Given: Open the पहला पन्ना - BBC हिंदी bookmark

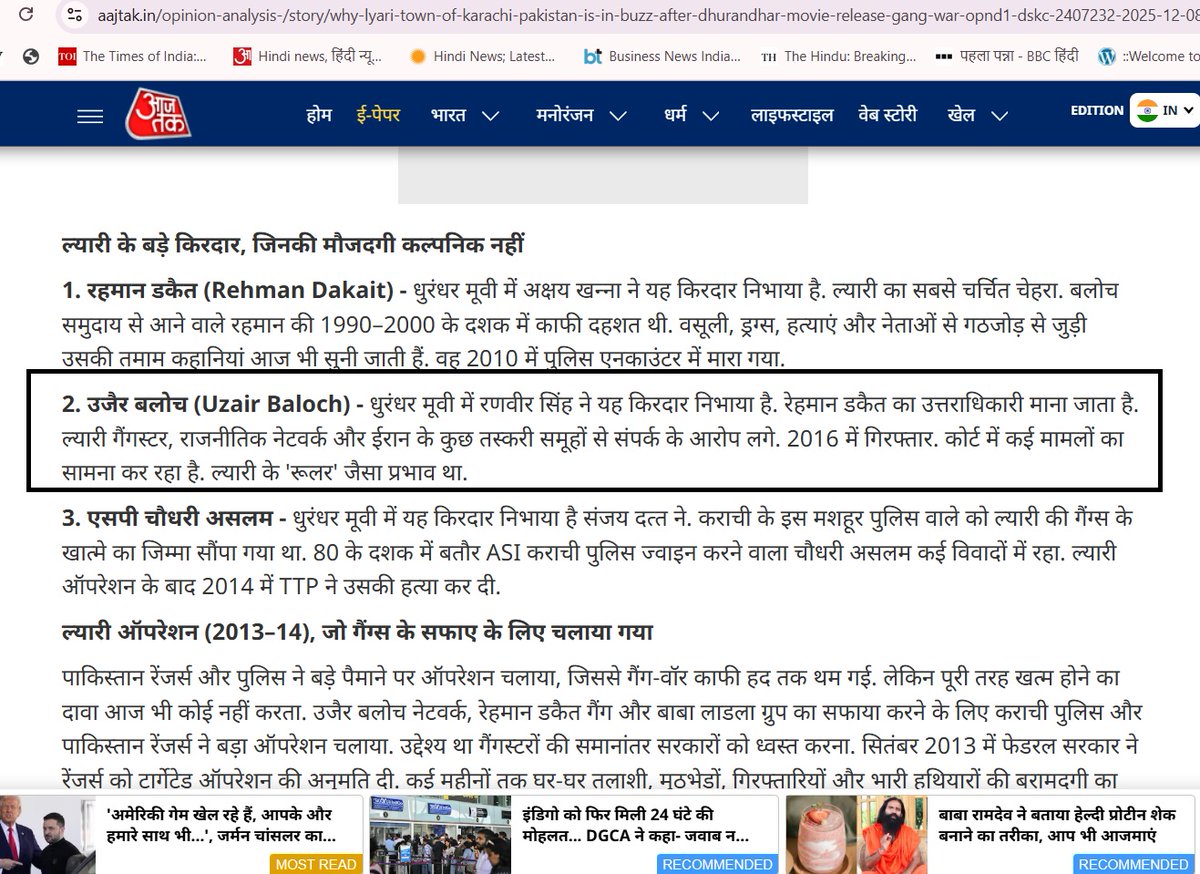Looking at the screenshot, I should click(x=1006, y=57).
